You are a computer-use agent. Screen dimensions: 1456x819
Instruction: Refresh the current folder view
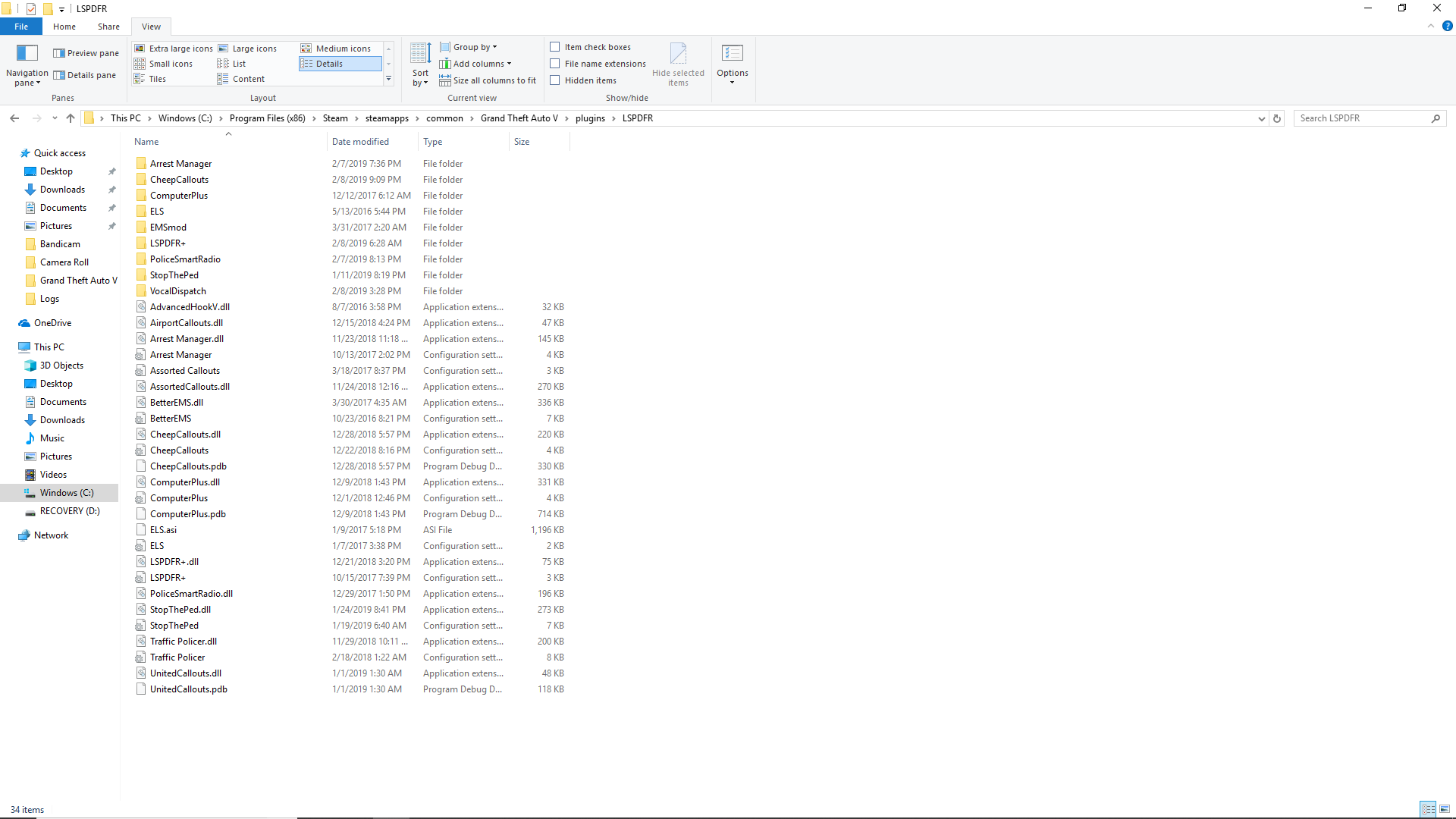(x=1277, y=118)
